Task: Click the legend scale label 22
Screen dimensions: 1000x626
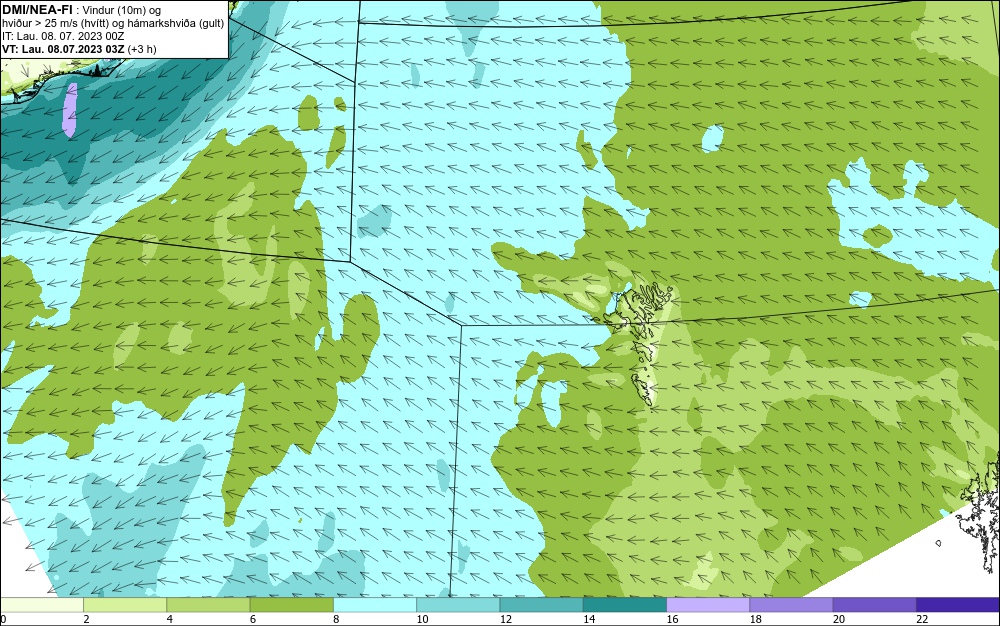Action: coord(922,619)
